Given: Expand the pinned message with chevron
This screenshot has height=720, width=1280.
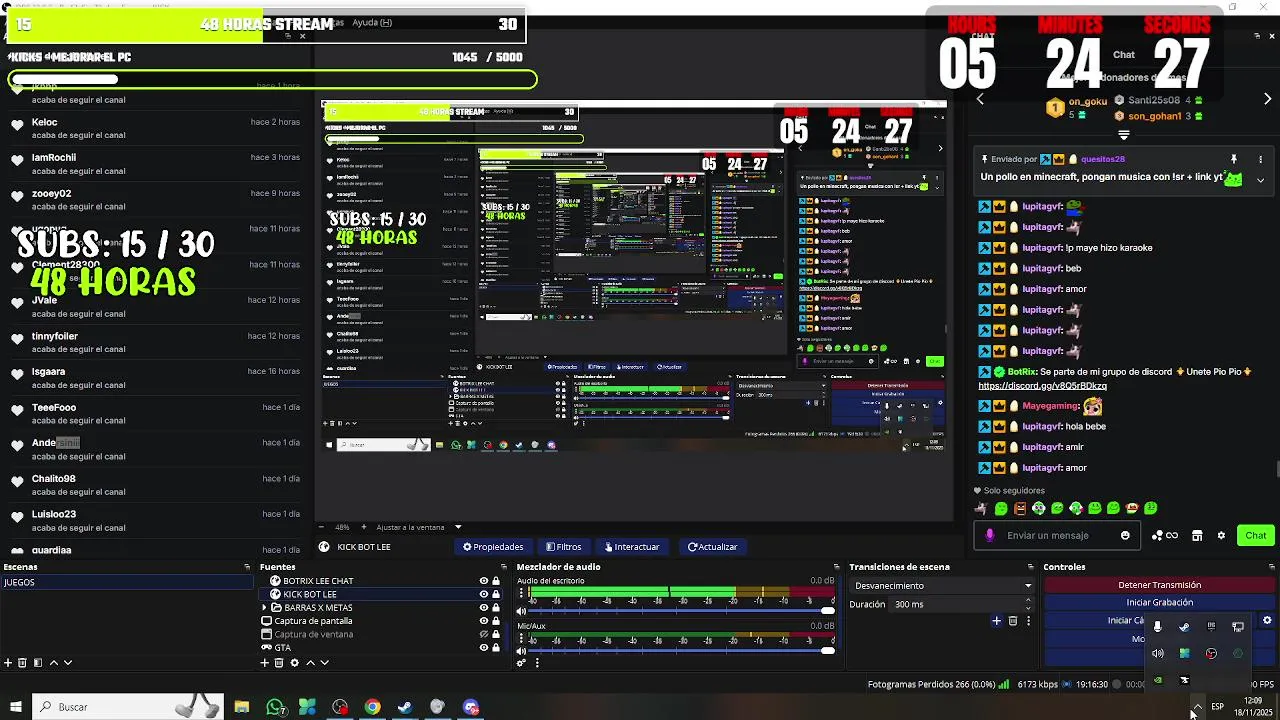Looking at the screenshot, I should (1260, 181).
